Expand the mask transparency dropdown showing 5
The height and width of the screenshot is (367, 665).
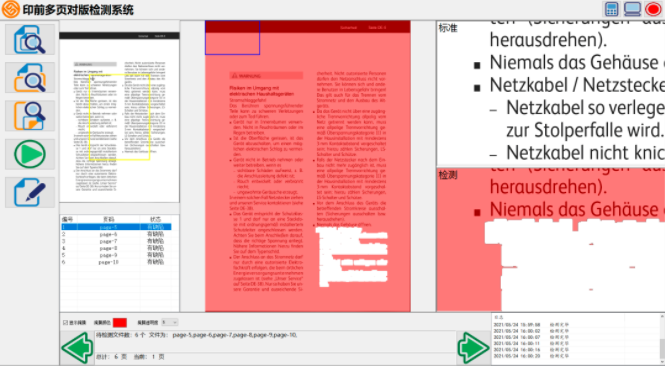pos(169,322)
